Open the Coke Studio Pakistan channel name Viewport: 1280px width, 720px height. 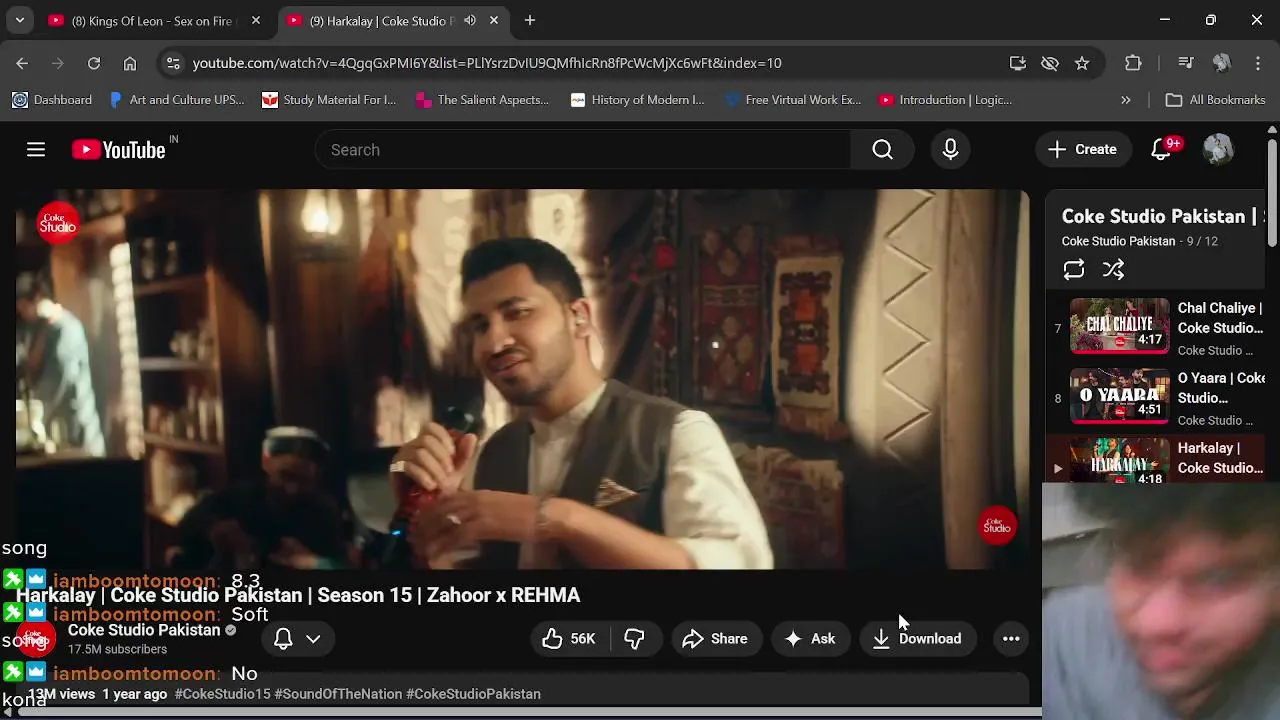pyautogui.click(x=144, y=630)
